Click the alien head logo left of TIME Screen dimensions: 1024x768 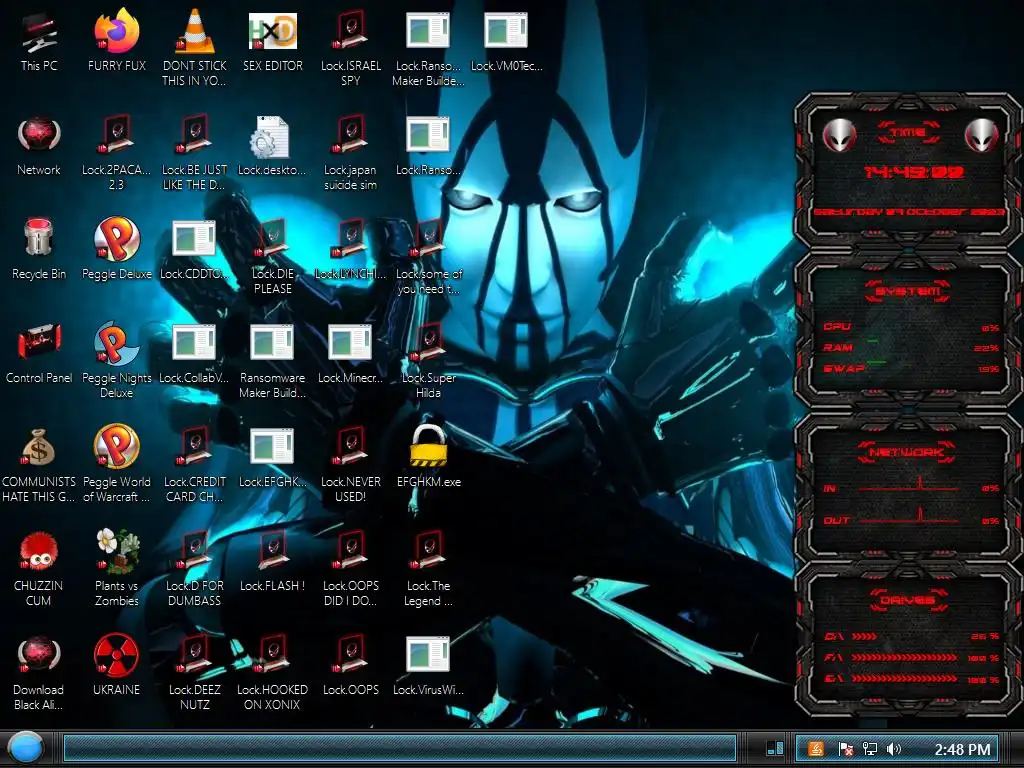(839, 135)
